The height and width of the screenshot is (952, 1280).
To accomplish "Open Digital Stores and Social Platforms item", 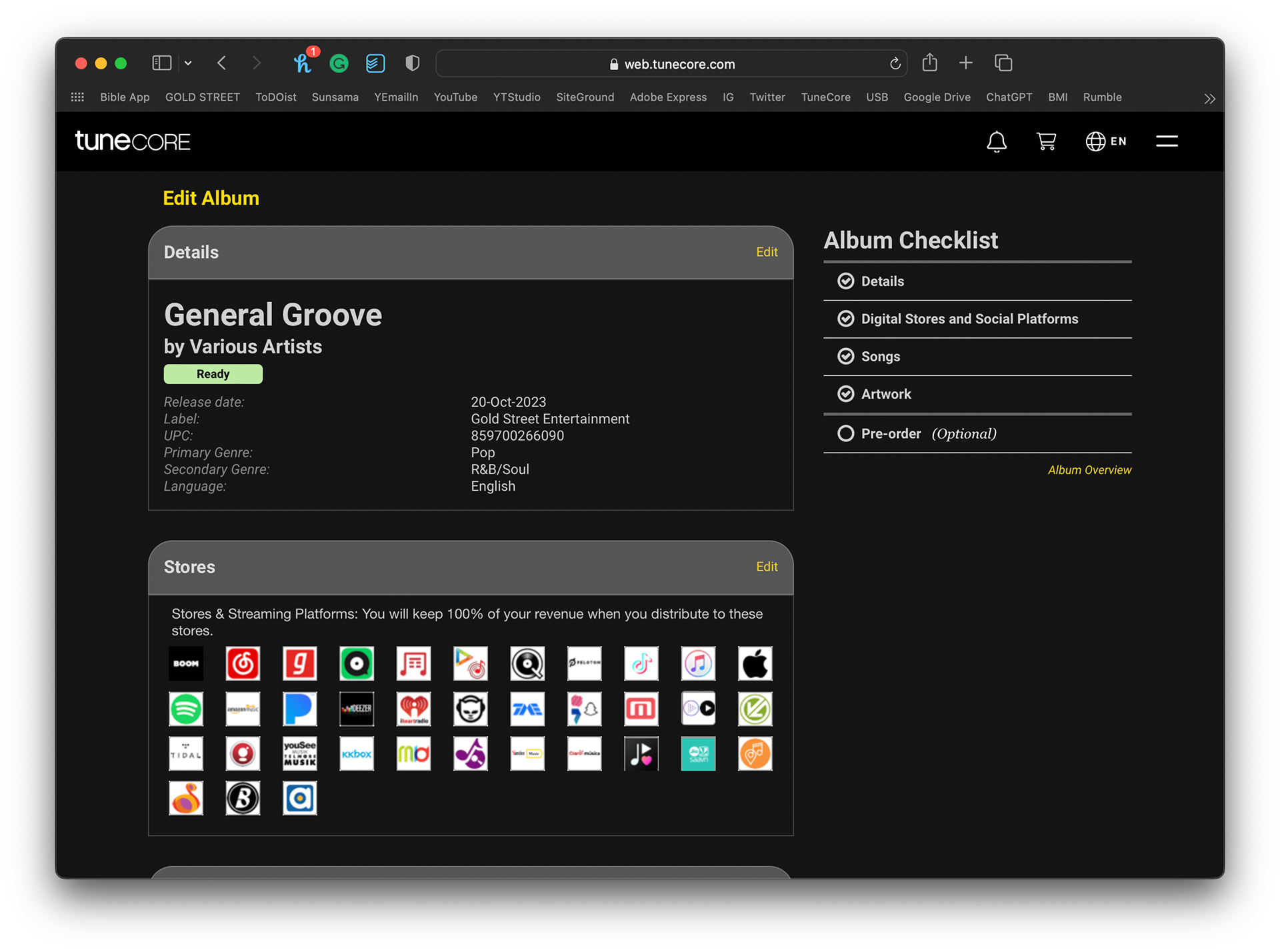I will tap(969, 319).
